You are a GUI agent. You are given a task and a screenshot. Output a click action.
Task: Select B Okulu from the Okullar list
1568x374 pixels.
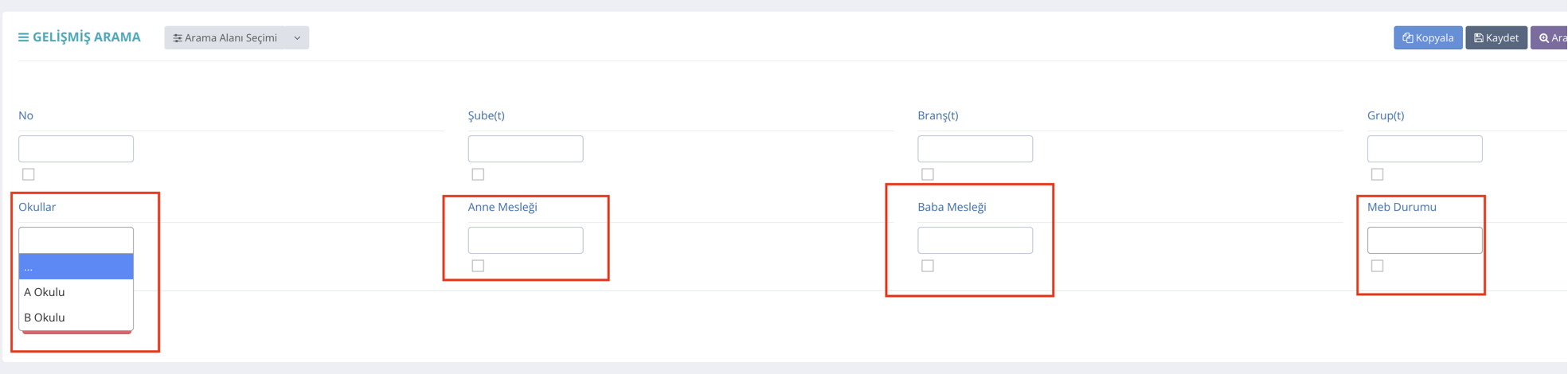[76, 318]
